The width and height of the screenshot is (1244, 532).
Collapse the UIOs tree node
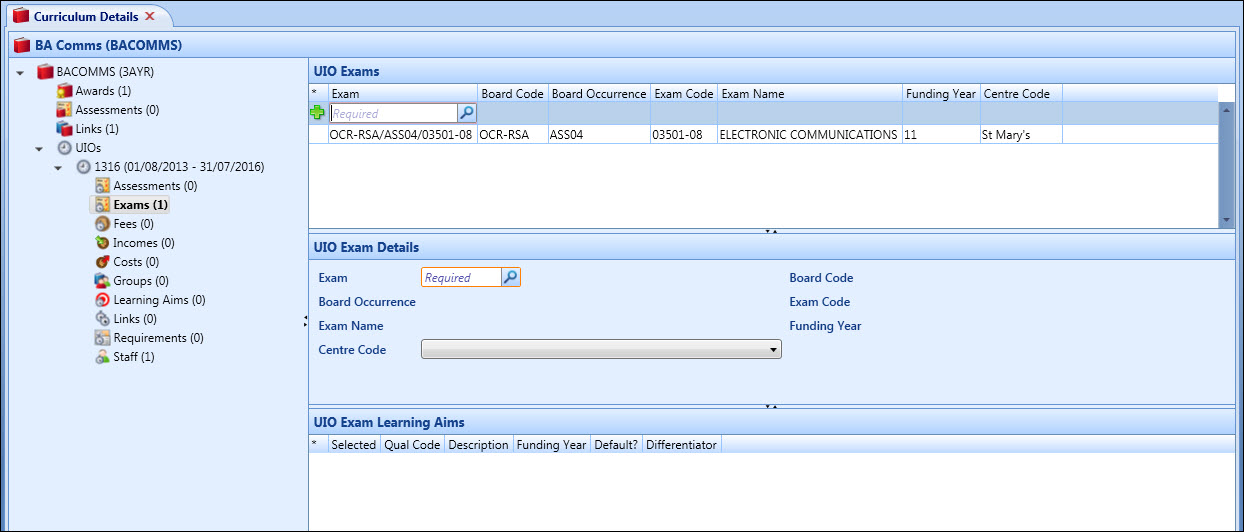coord(39,149)
